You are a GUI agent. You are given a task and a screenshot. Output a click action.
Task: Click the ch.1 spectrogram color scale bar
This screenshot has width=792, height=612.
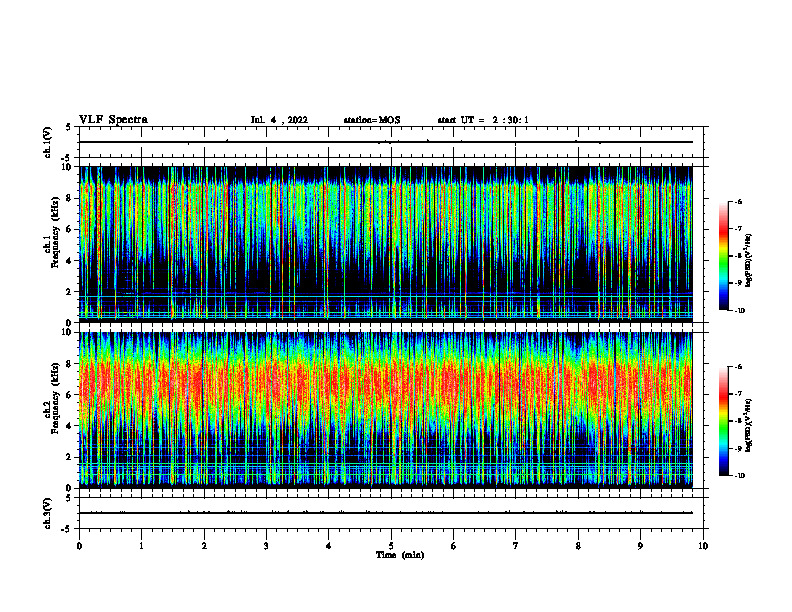(723, 256)
